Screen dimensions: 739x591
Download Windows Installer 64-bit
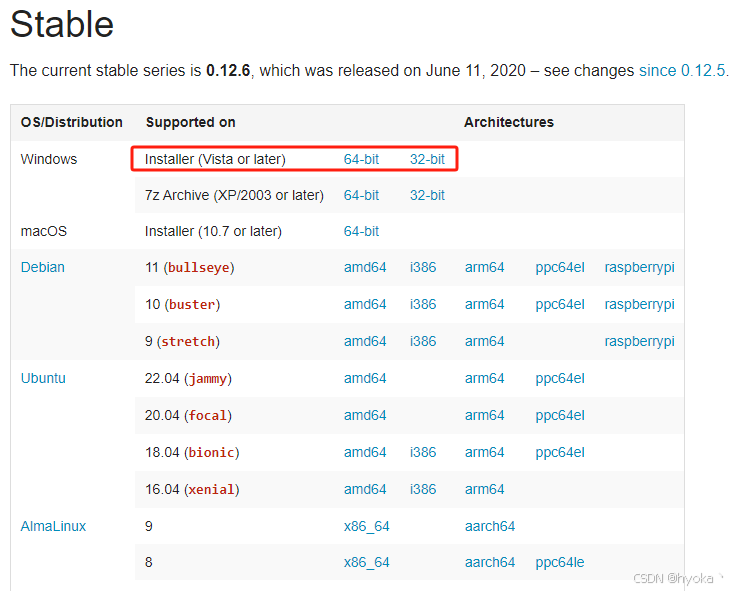point(361,159)
